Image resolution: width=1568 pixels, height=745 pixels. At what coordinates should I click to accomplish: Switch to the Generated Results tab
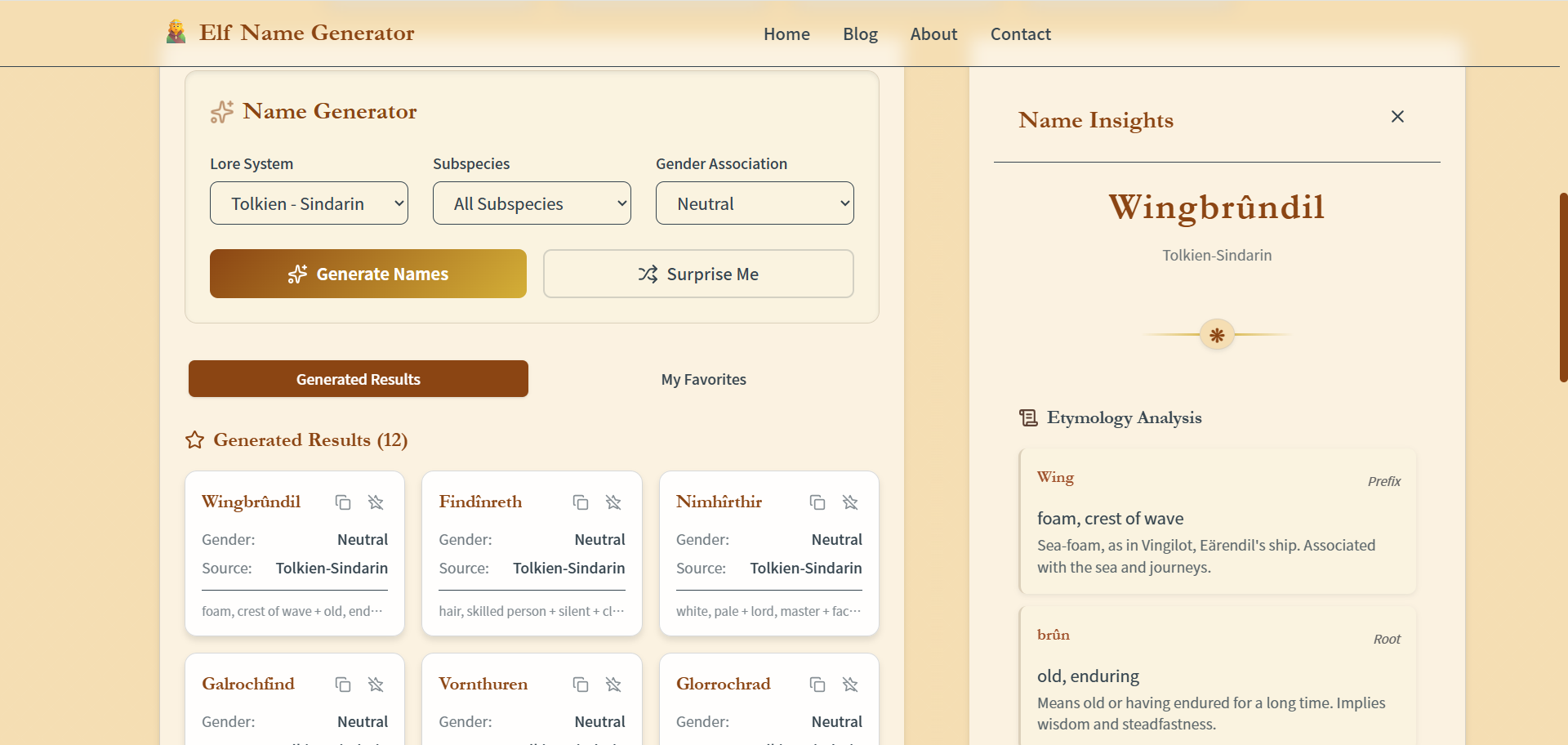click(x=359, y=379)
